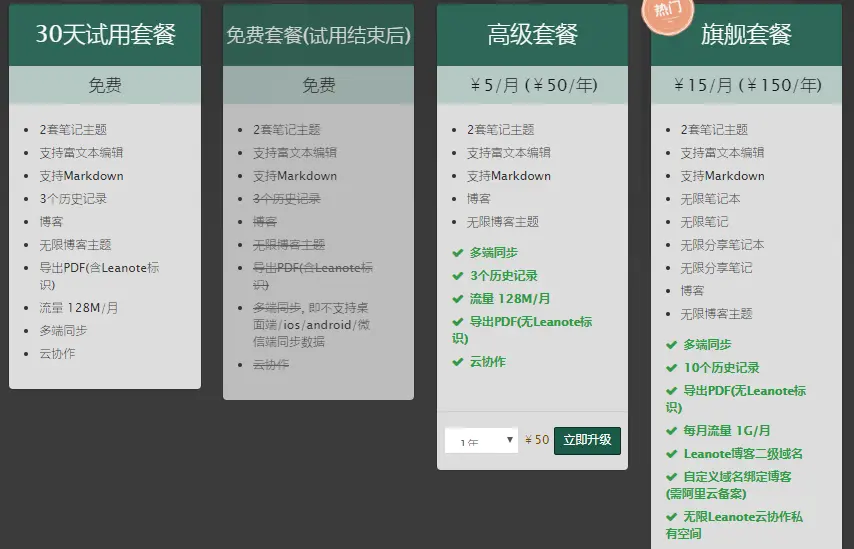Viewport: 854px width, 549px height.
Task: Click the checkmark beside 导出PDF(无Leanote标识) in 高级套餐
Action: [458, 321]
